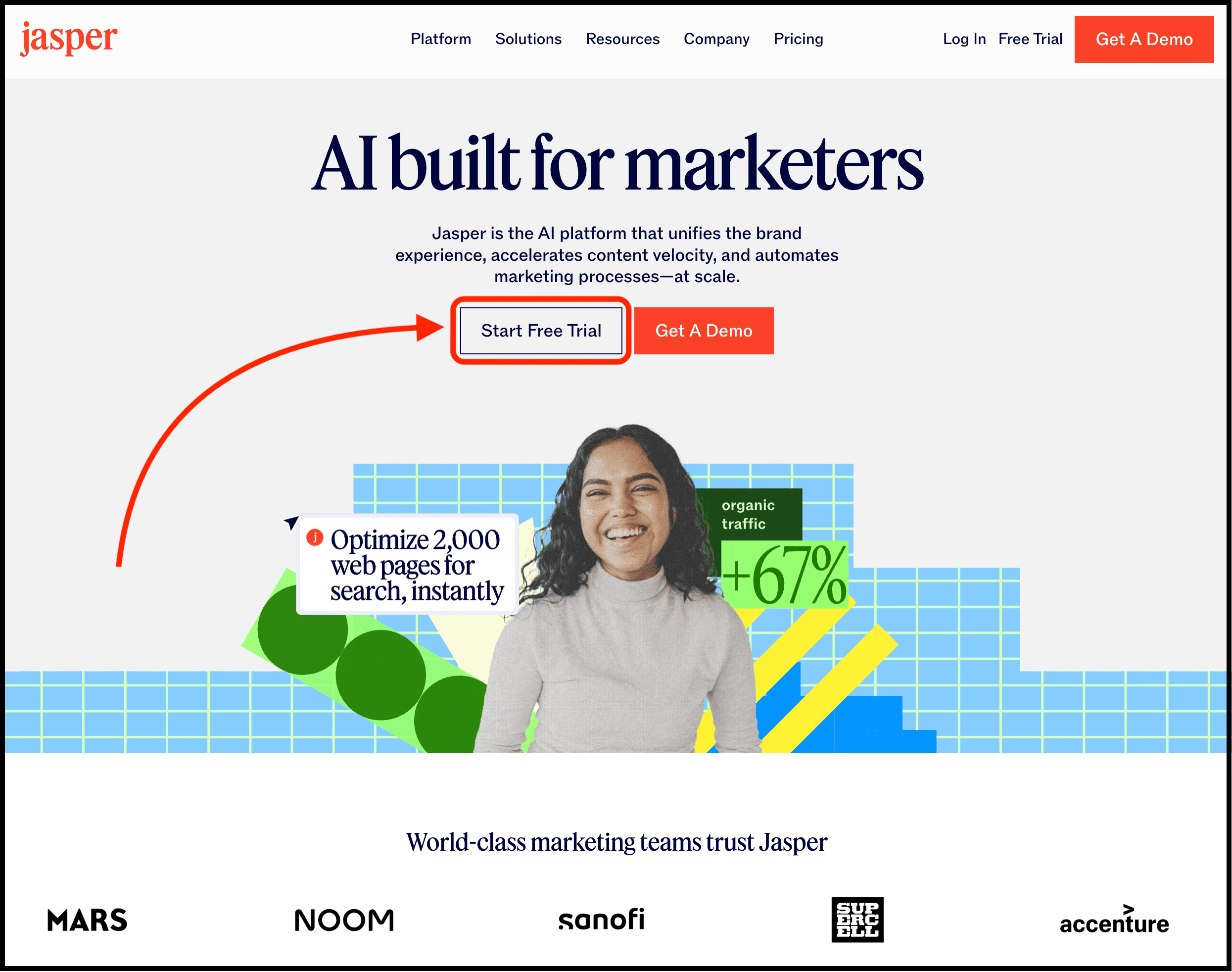
Task: Expand the Resources navigation item
Action: pyautogui.click(x=623, y=39)
